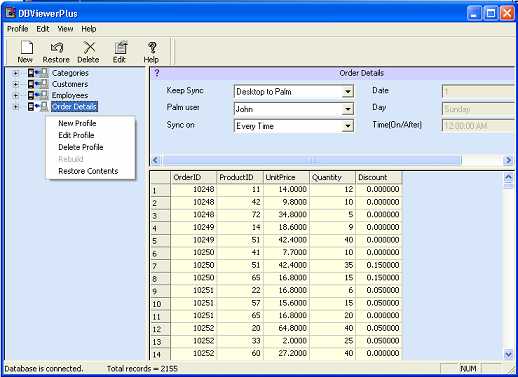Click UnitPrice cell 14.0000 in row 1

[286, 189]
